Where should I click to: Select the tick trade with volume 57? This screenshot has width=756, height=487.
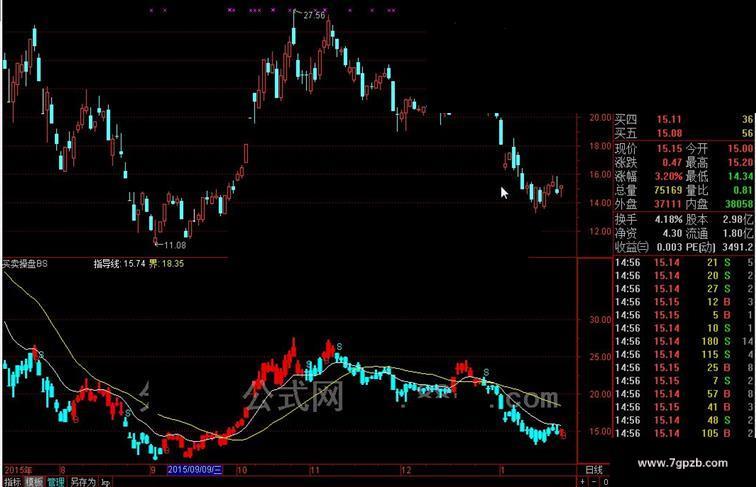[684, 394]
